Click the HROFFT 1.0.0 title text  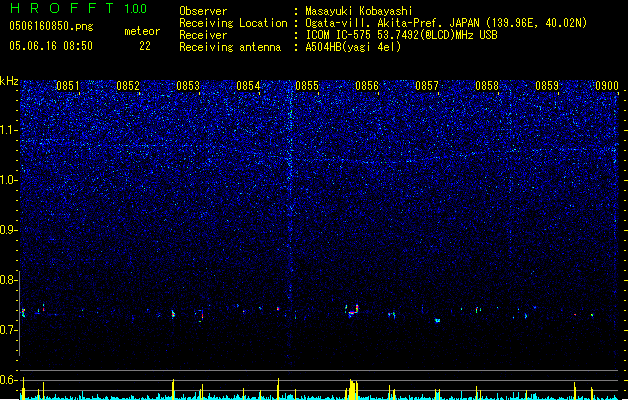click(x=78, y=8)
